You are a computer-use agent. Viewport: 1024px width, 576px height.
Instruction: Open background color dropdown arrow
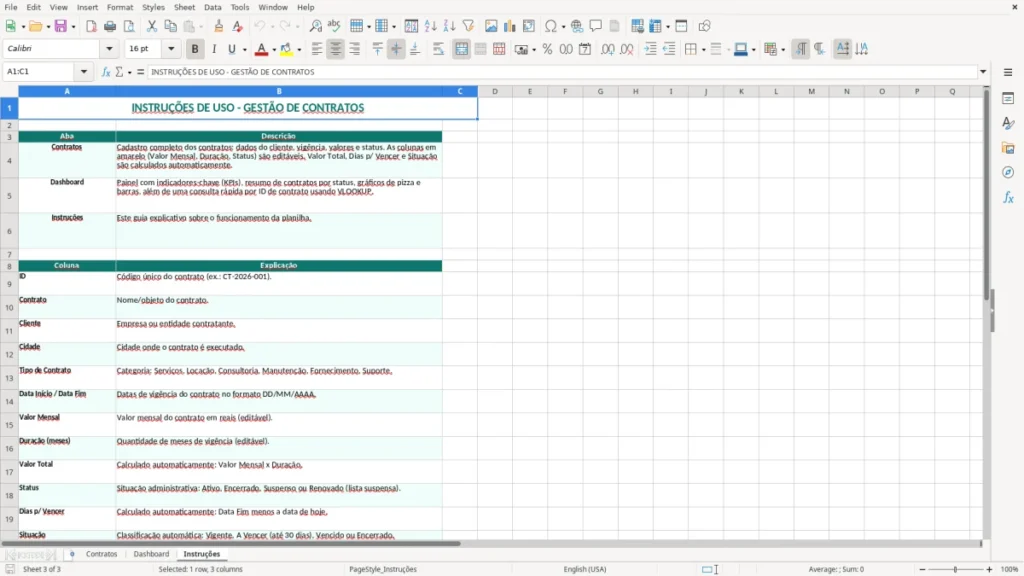[299, 50]
